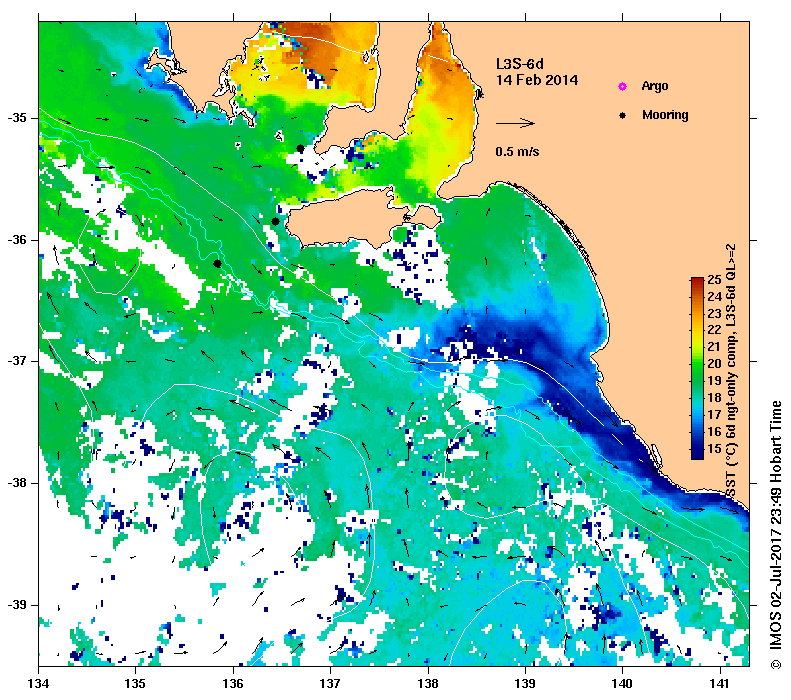Click longitude label 136
791x700 pixels.
point(233,684)
